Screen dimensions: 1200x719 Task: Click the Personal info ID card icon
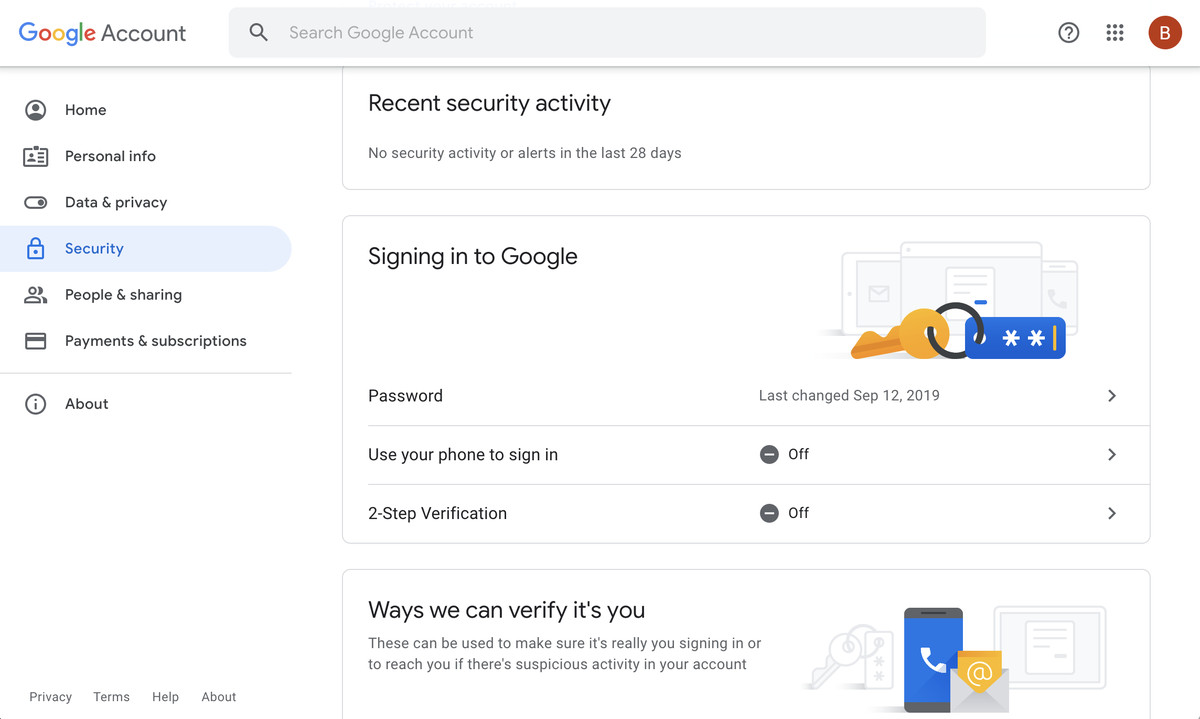(36, 156)
